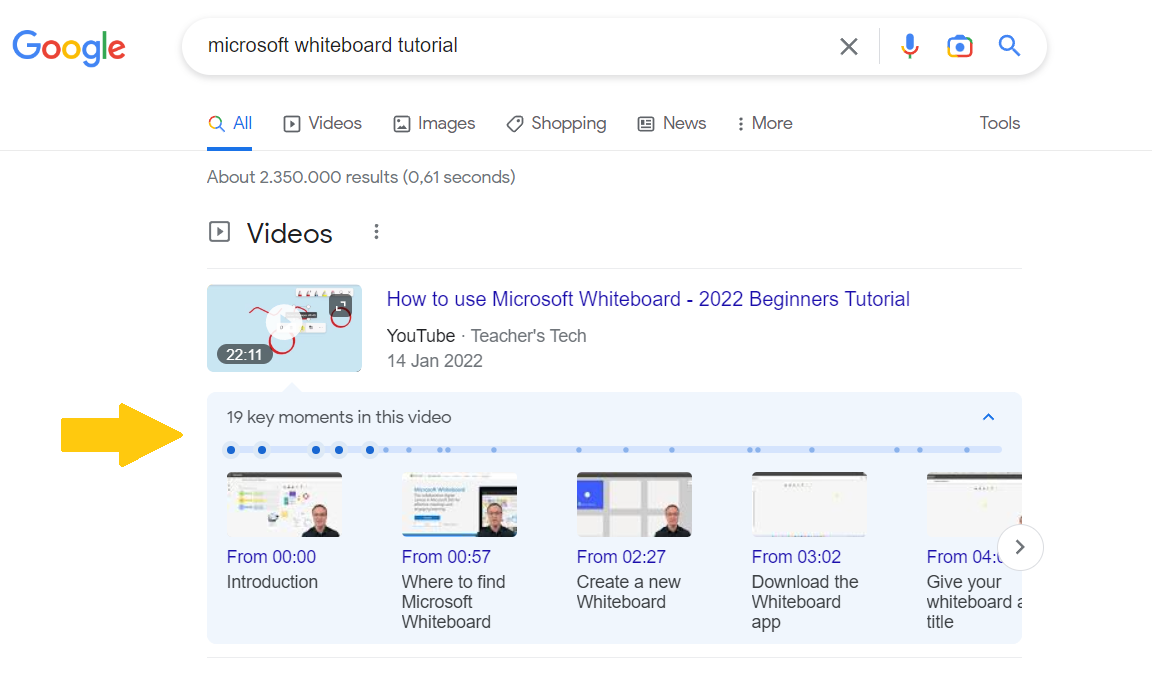This screenshot has height=675, width=1152.
Task: Switch to the Images tab
Action: [434, 123]
